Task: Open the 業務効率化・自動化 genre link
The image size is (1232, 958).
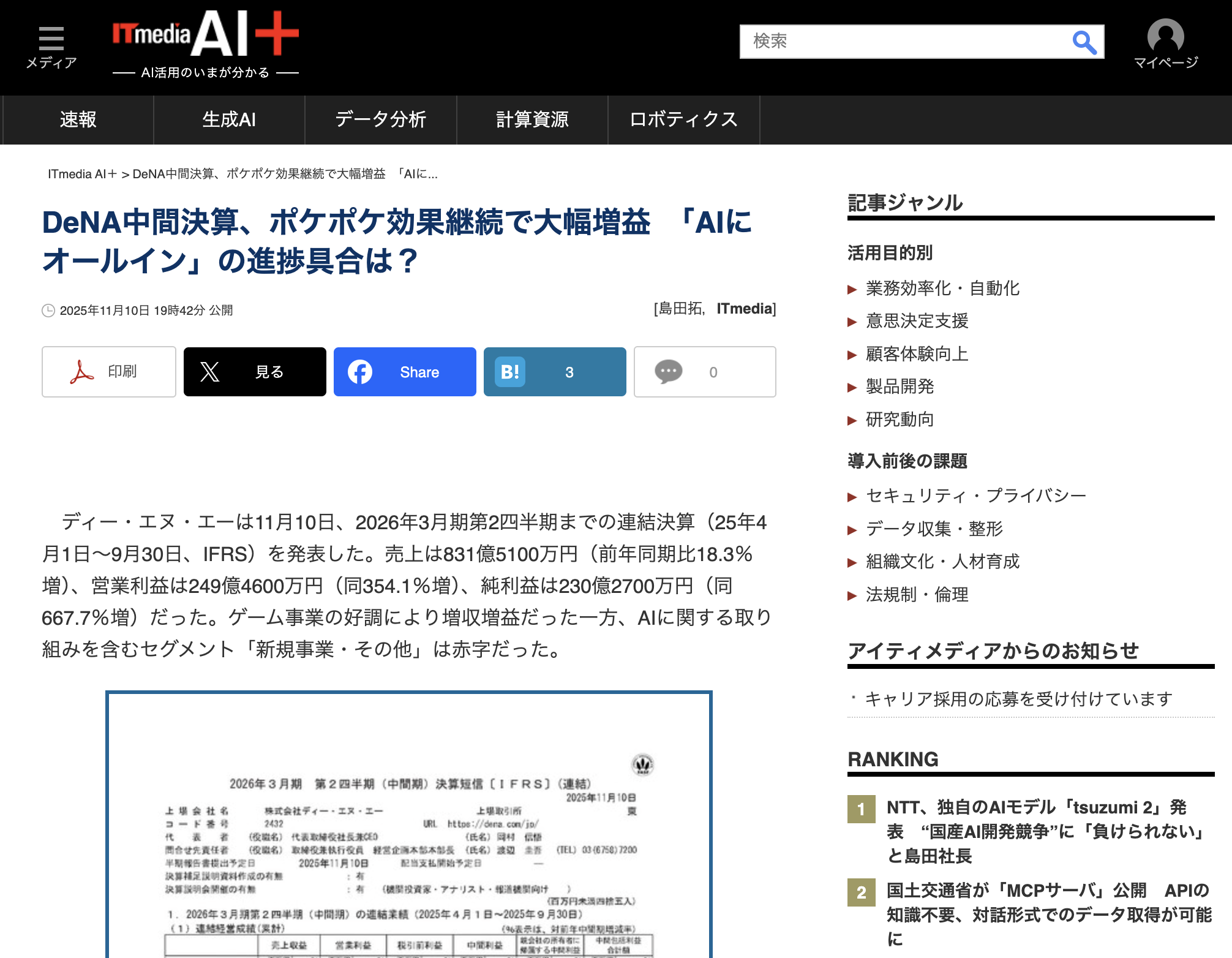Action: (x=942, y=288)
